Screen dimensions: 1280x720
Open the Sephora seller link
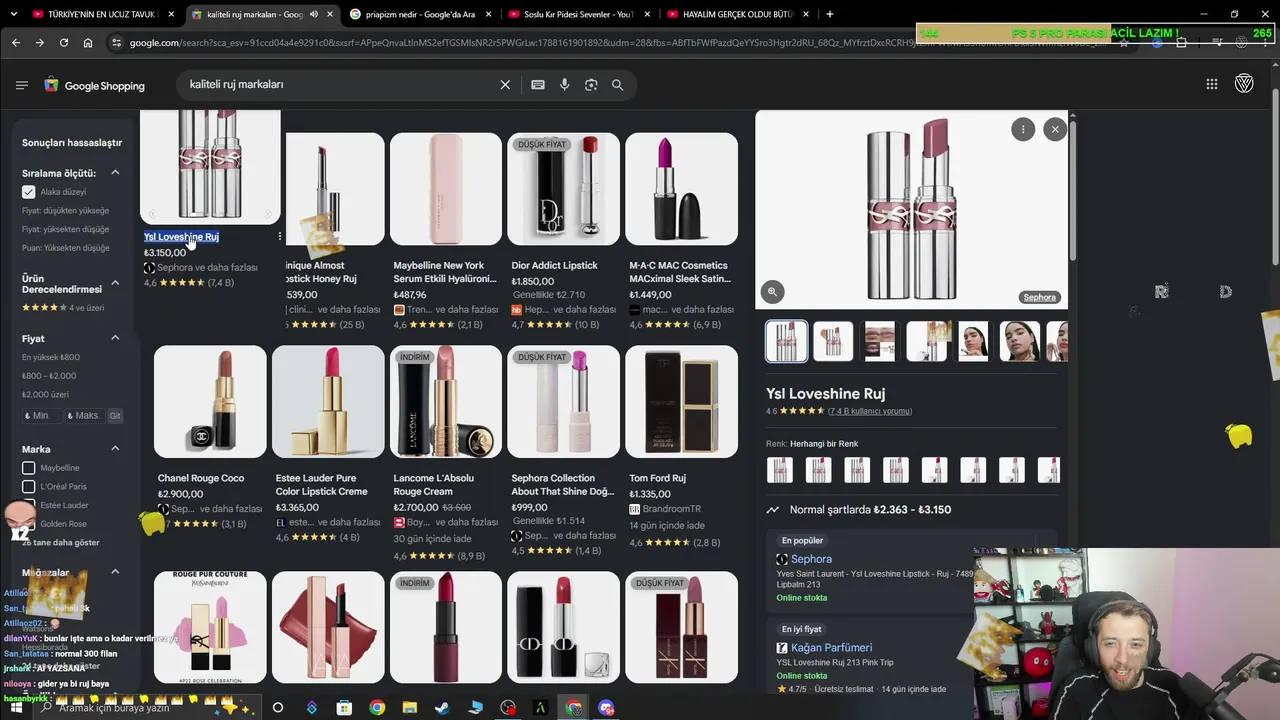(x=811, y=559)
